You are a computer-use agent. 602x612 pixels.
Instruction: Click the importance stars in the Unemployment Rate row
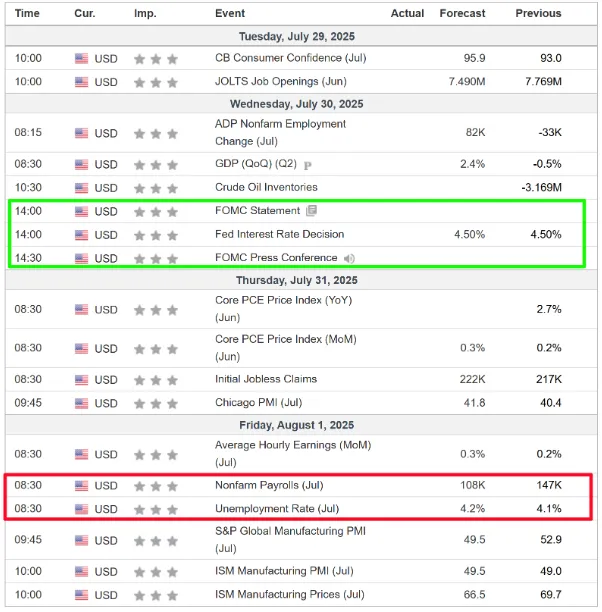[x=156, y=509]
